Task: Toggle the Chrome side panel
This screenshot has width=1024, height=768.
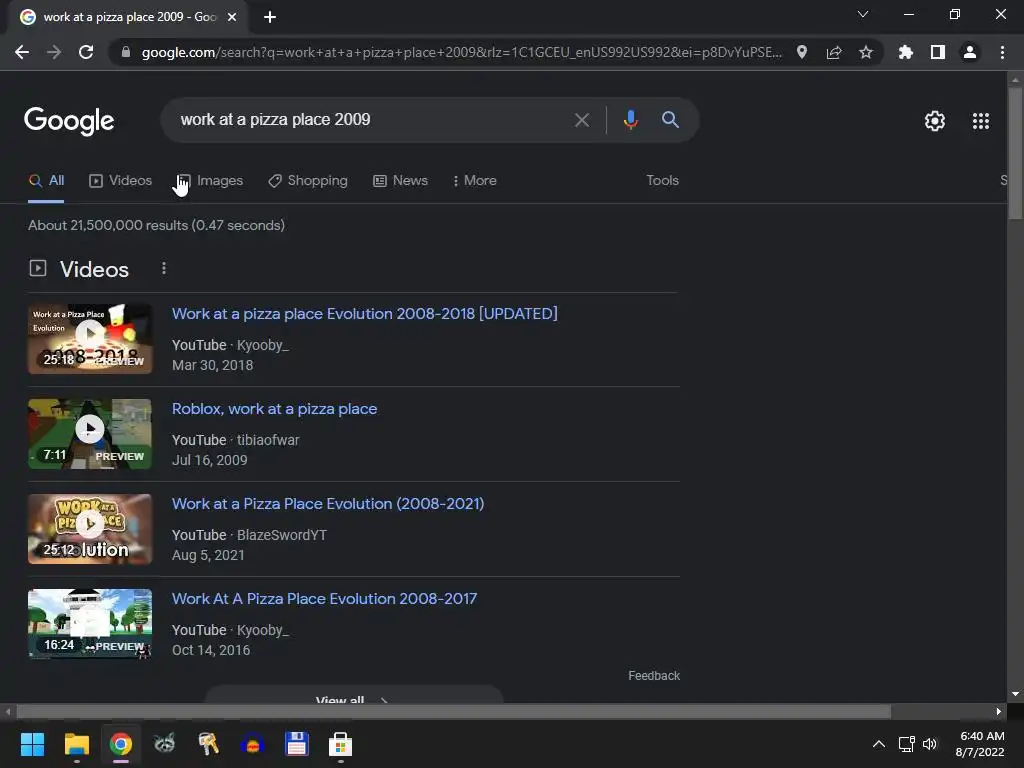Action: click(x=938, y=52)
